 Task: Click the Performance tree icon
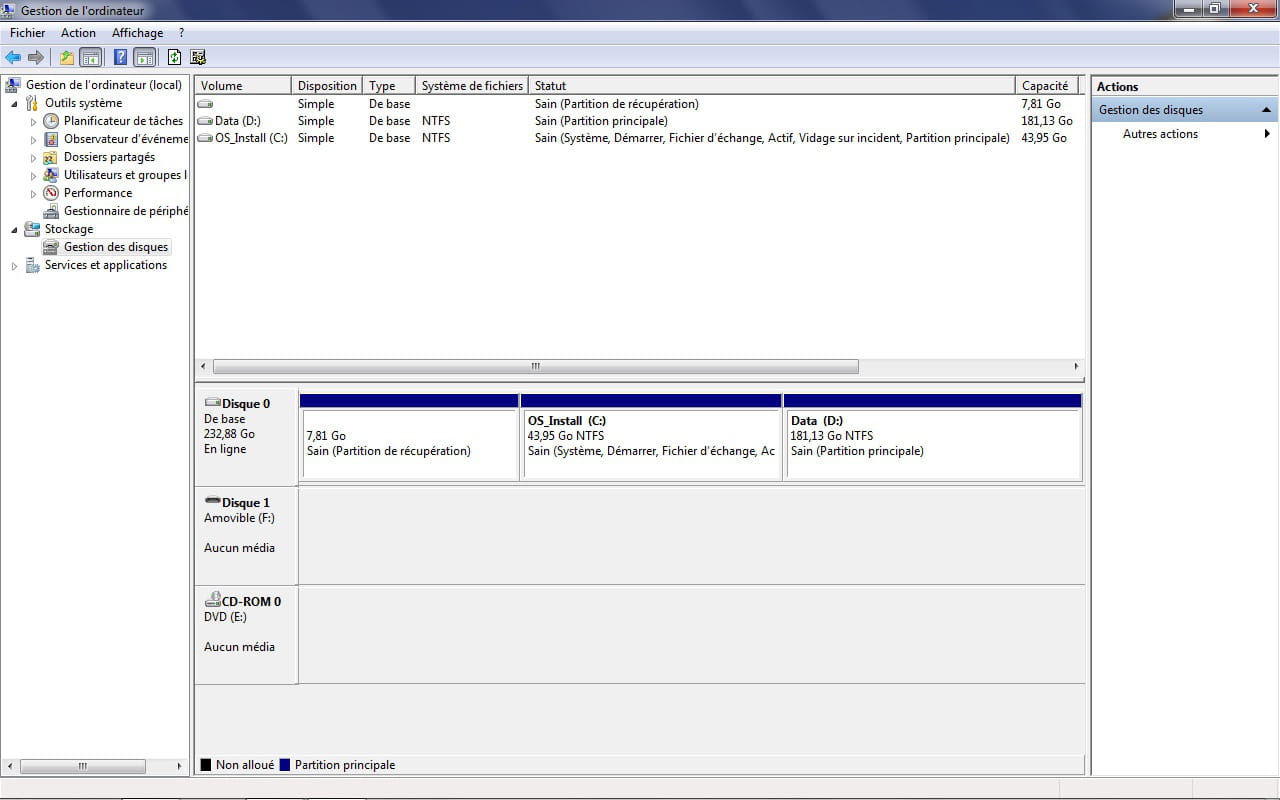(x=51, y=193)
